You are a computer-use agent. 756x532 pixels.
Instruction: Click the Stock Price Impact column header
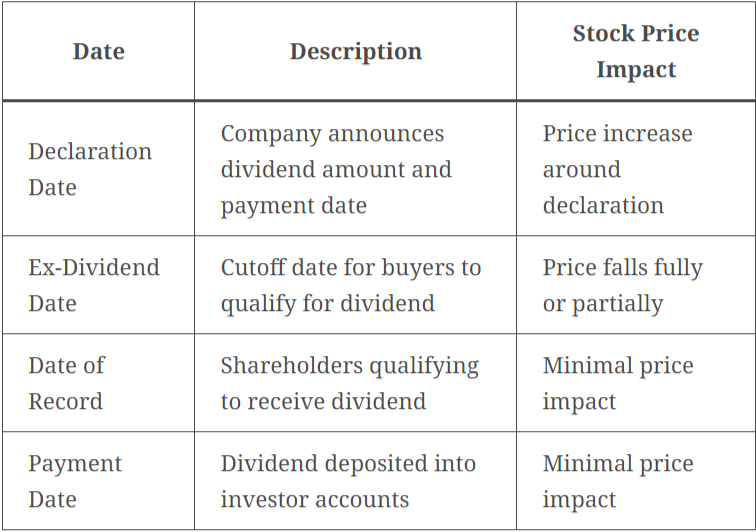click(635, 51)
